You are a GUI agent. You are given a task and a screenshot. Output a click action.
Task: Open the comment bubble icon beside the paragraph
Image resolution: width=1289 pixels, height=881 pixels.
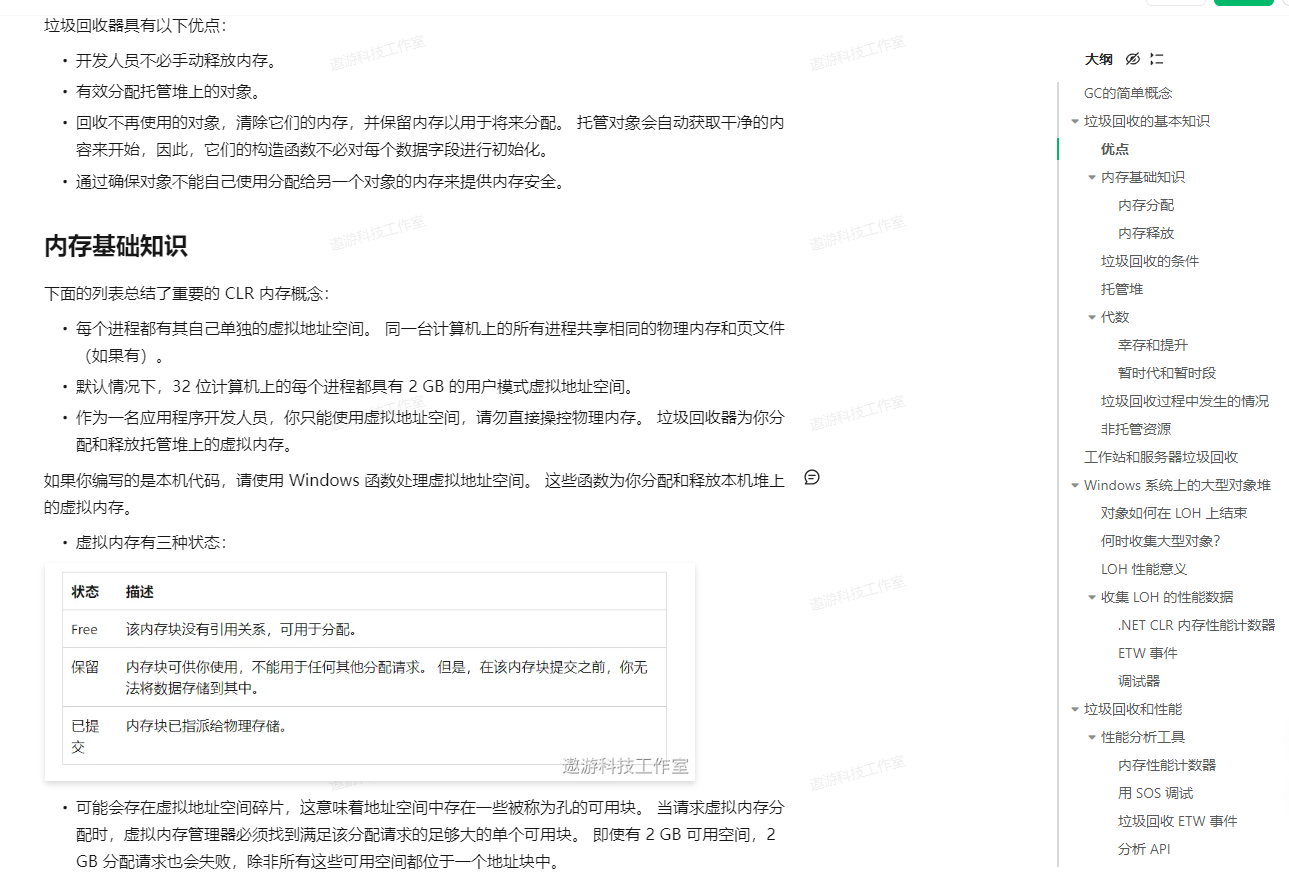click(x=812, y=478)
